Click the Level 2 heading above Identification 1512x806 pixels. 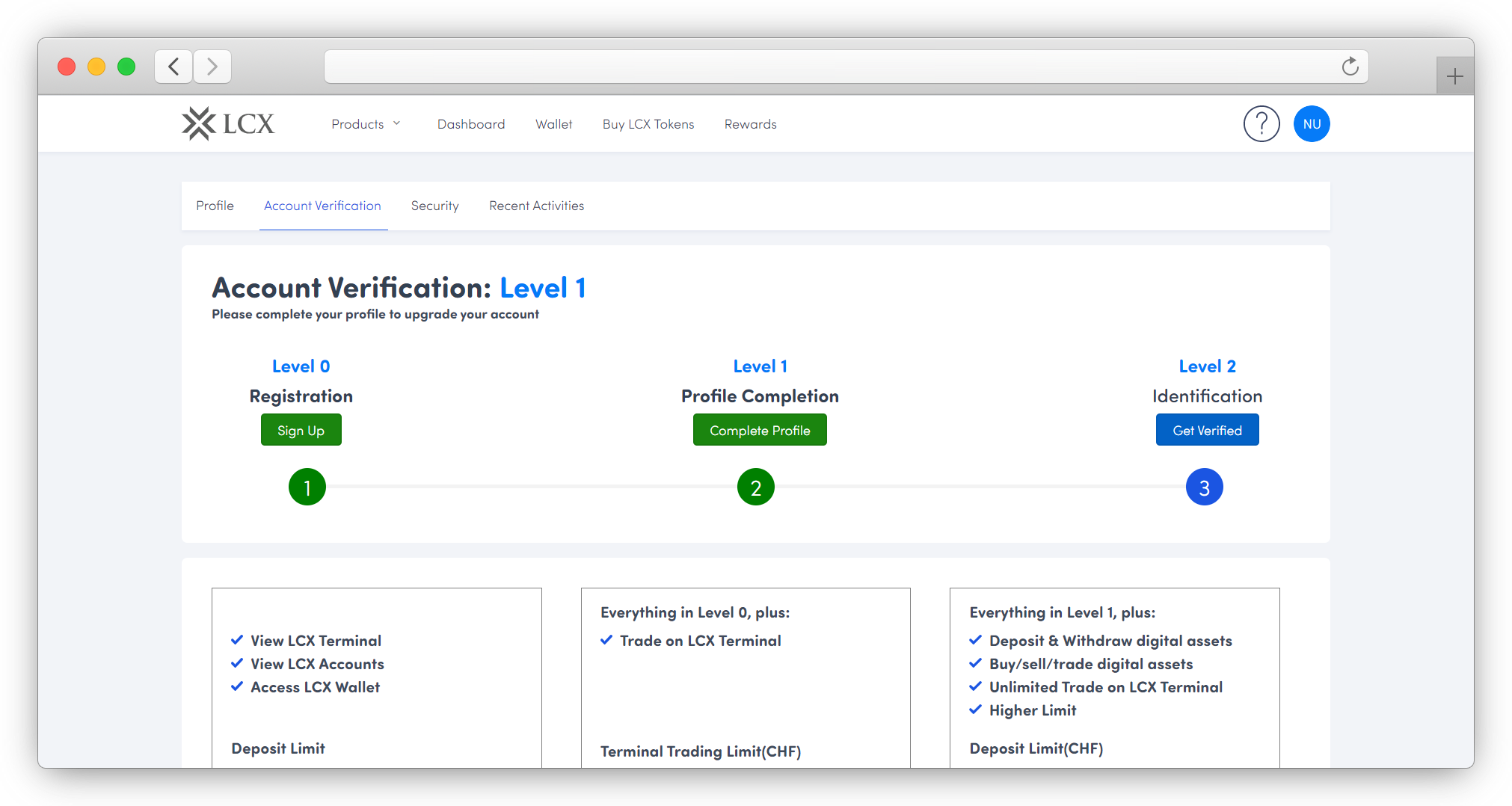1207,366
